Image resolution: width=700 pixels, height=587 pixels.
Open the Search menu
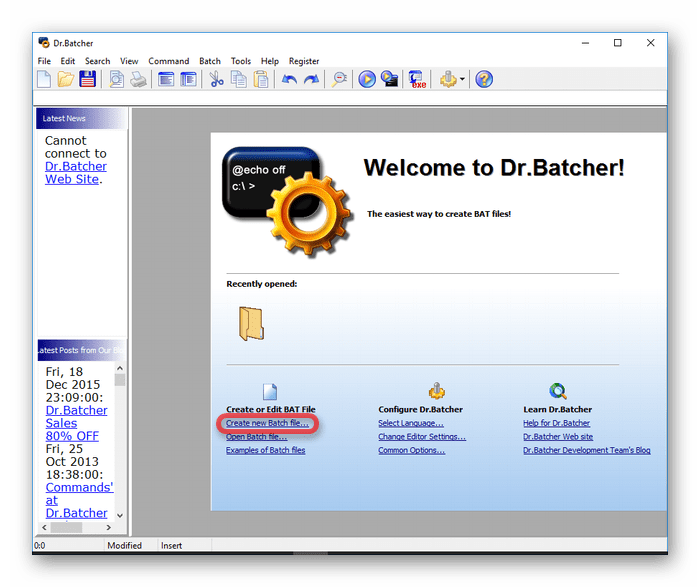click(97, 61)
